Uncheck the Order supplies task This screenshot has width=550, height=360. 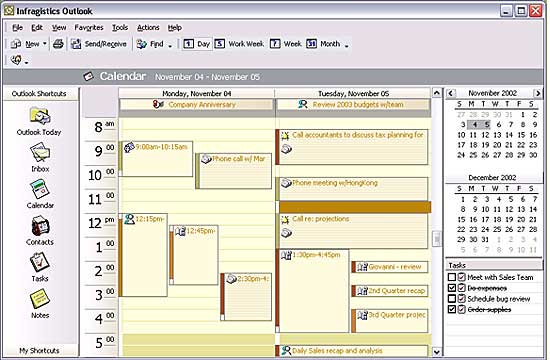click(x=452, y=310)
